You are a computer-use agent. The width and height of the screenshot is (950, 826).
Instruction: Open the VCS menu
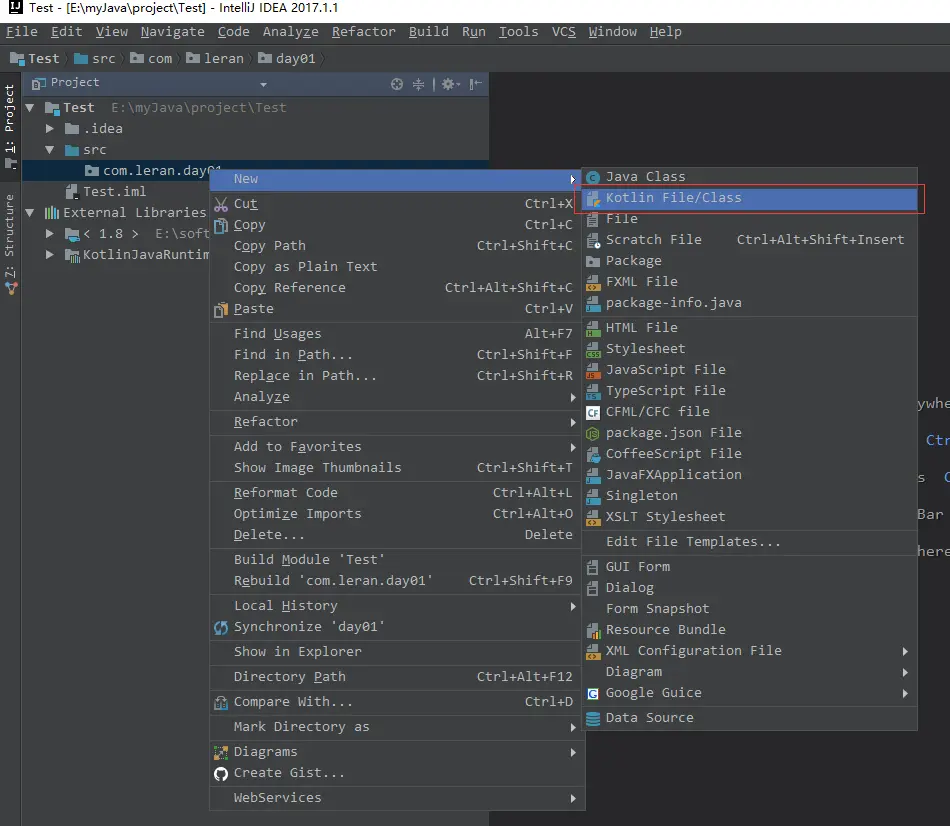tap(563, 32)
